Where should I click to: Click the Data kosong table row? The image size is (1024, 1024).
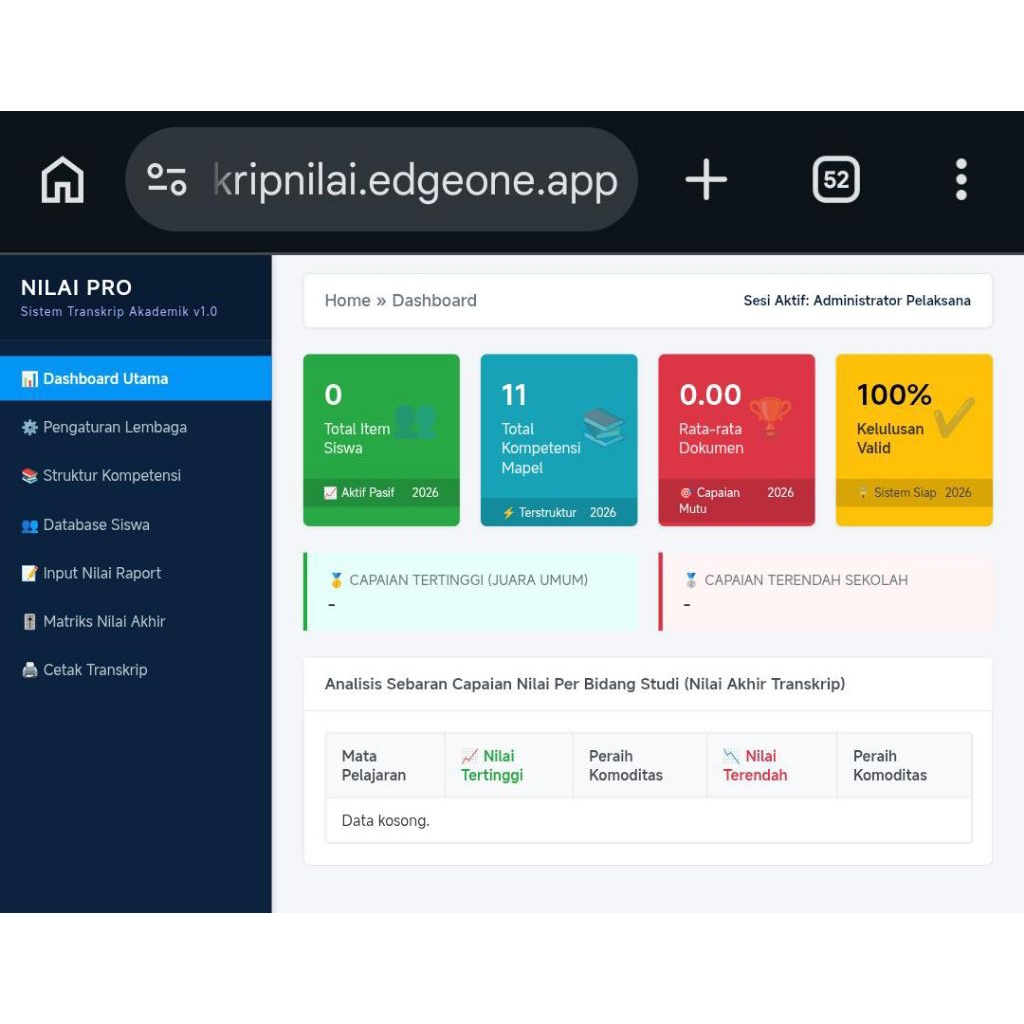tap(648, 820)
